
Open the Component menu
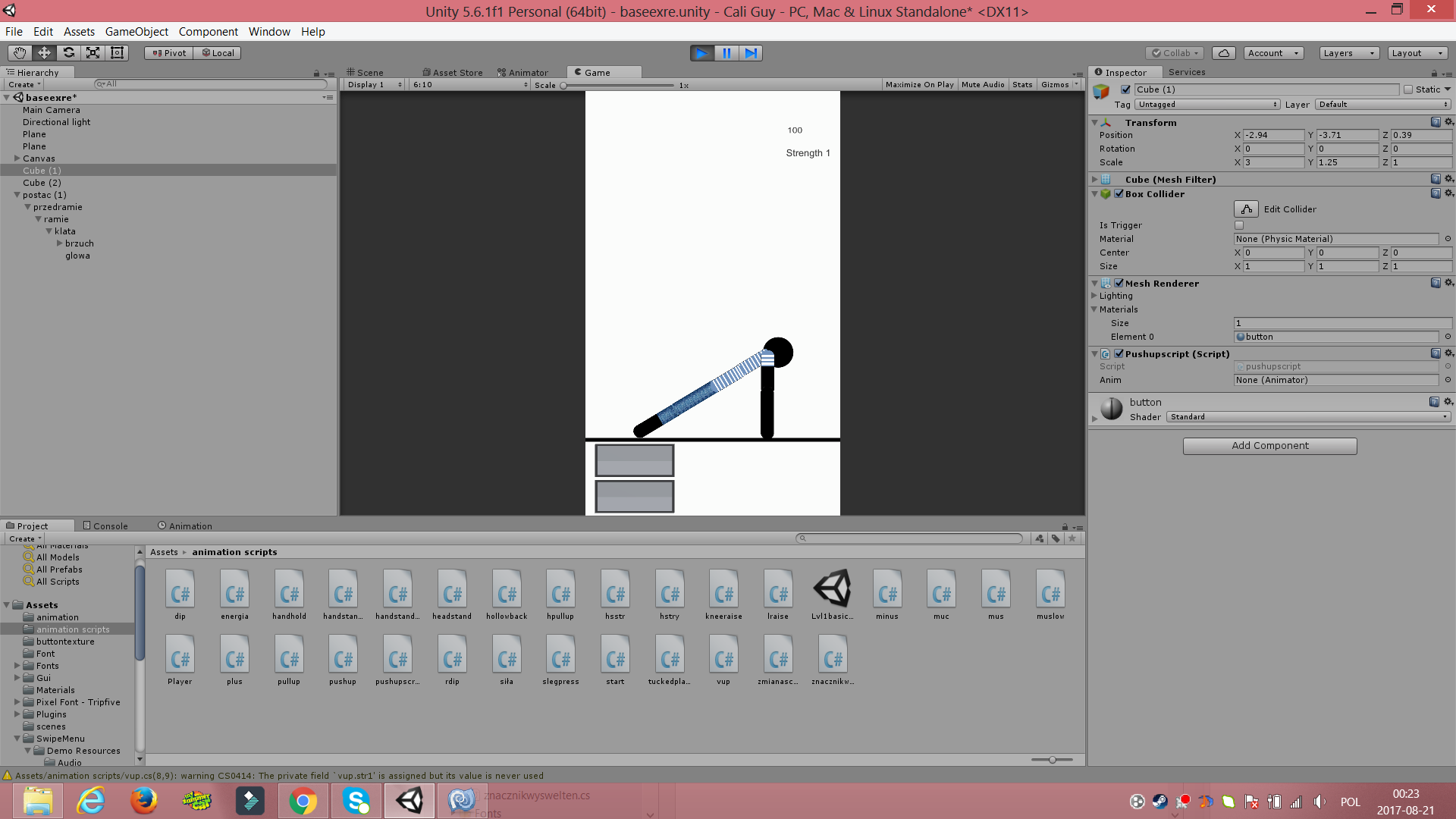pos(209,32)
